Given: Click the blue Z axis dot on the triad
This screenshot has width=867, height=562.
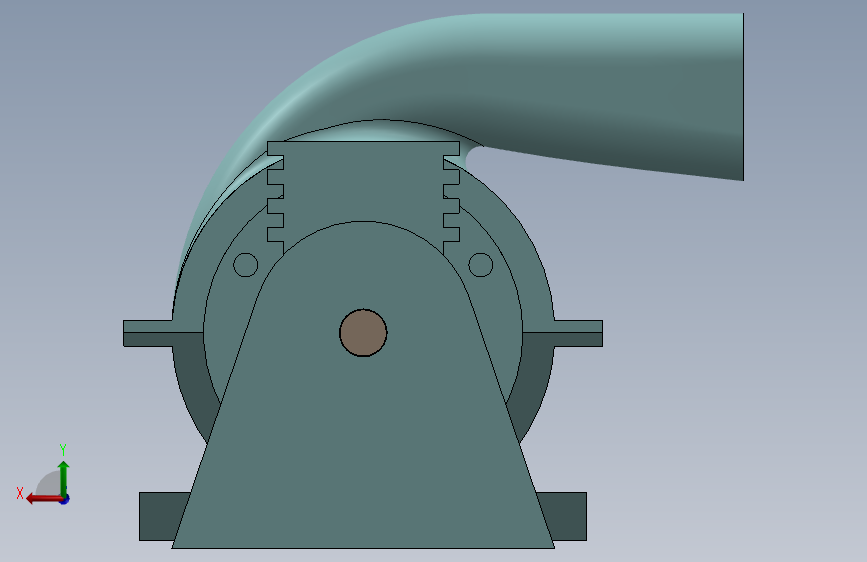Looking at the screenshot, I should pos(65,500).
